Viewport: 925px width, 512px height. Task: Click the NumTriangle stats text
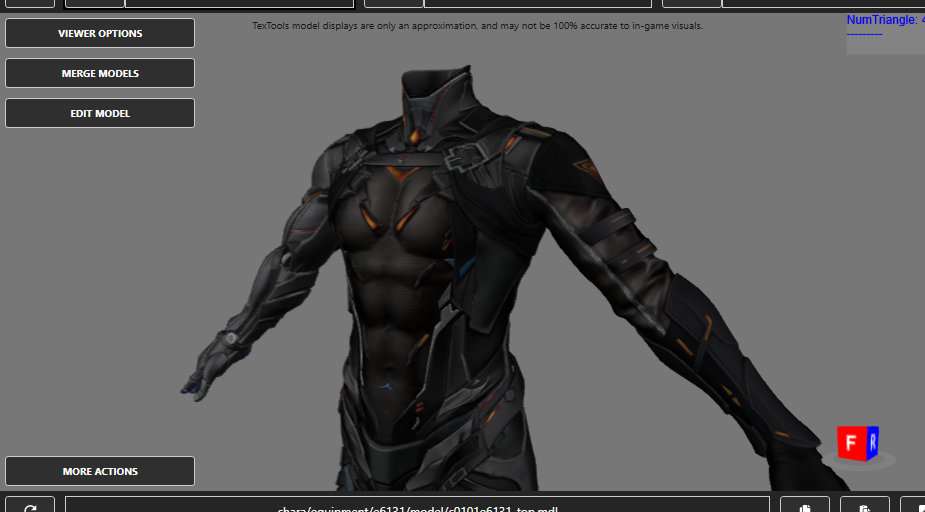point(885,20)
